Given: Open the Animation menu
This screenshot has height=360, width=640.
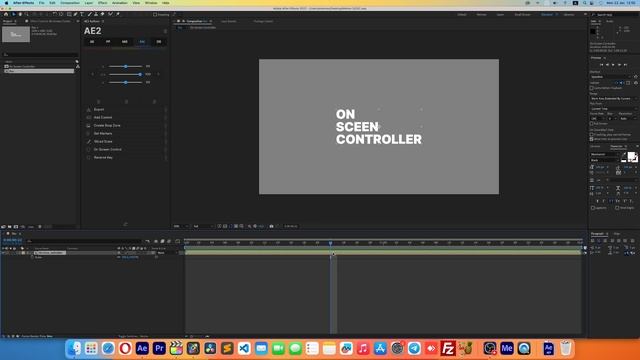Looking at the screenshot, I should click(120, 3).
